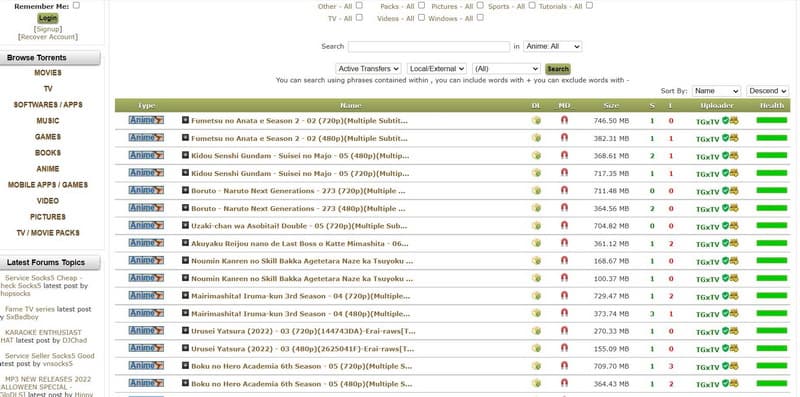This screenshot has width=800, height=397.
Task: Open the Anime: All category dropdown
Action: click(553, 46)
